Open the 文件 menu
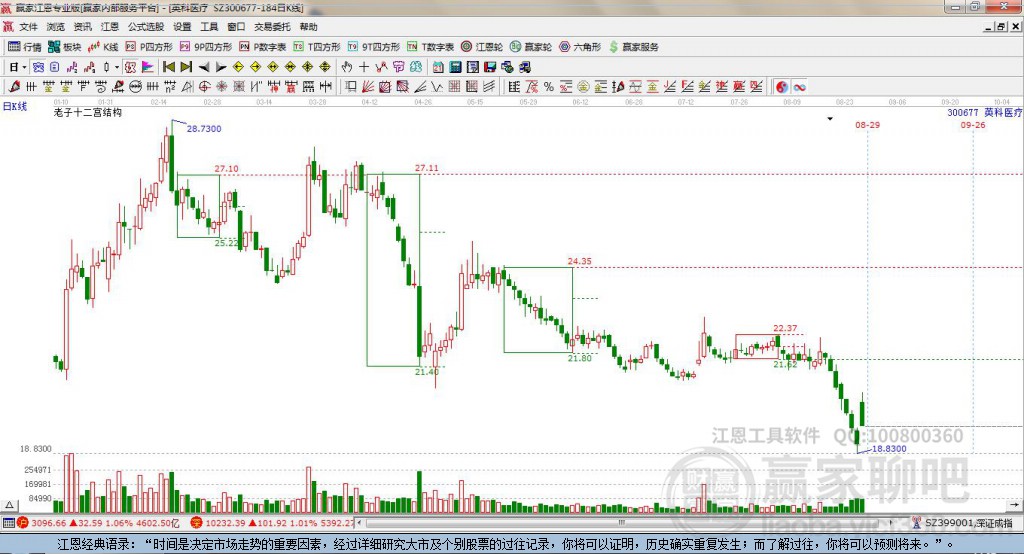The height and width of the screenshot is (554, 1024). pos(28,27)
